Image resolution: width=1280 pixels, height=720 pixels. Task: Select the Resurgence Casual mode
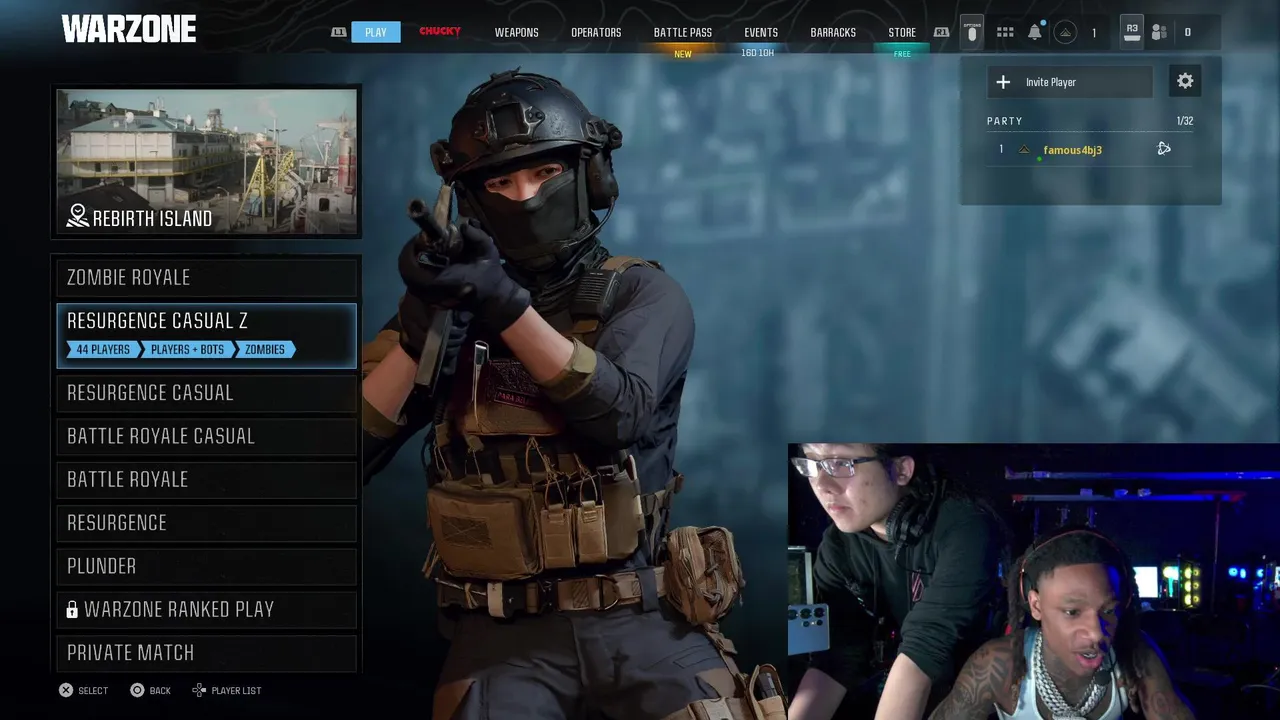click(x=207, y=393)
